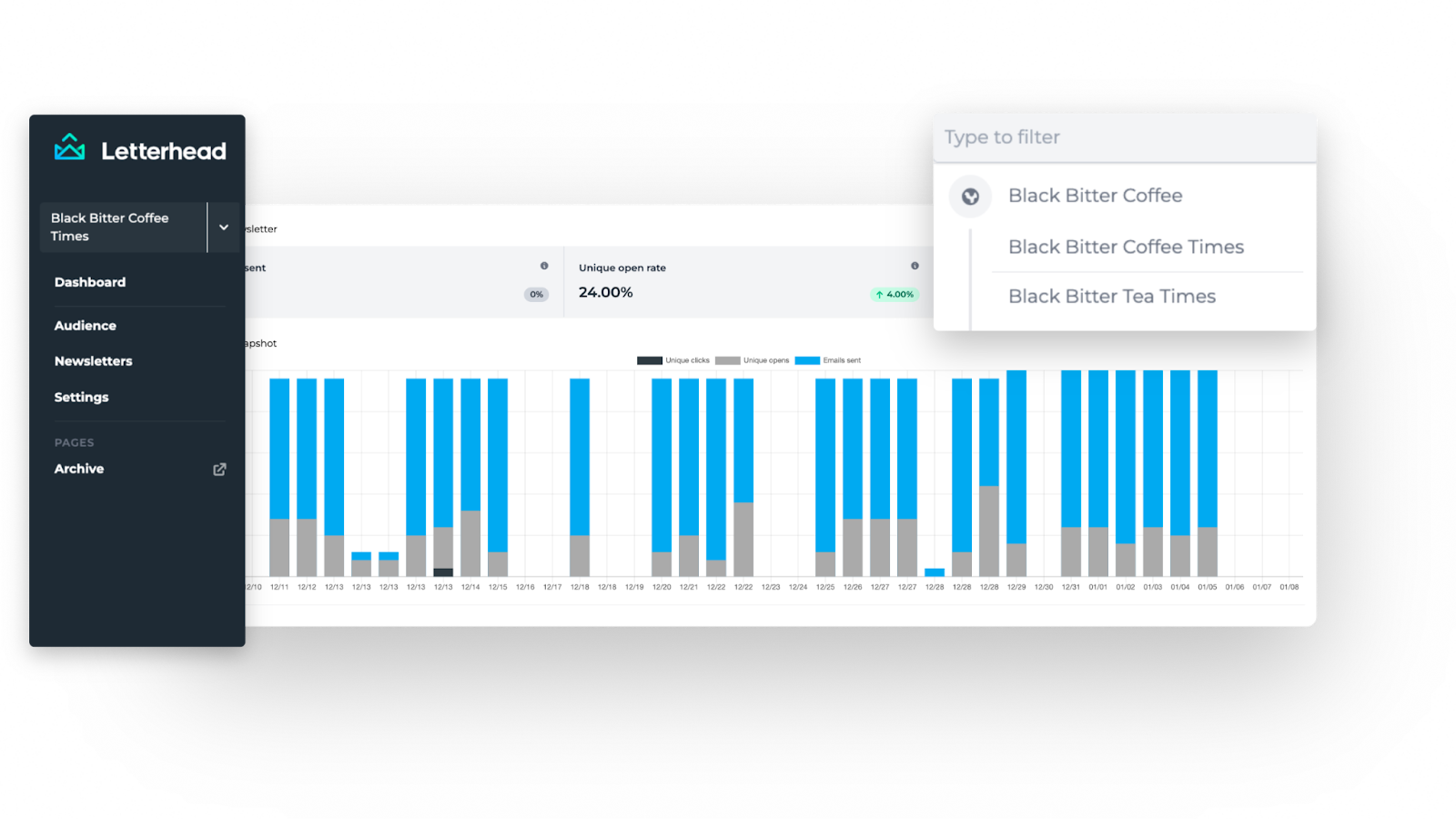
Task: Open Settings in the sidebar
Action: [x=82, y=398]
